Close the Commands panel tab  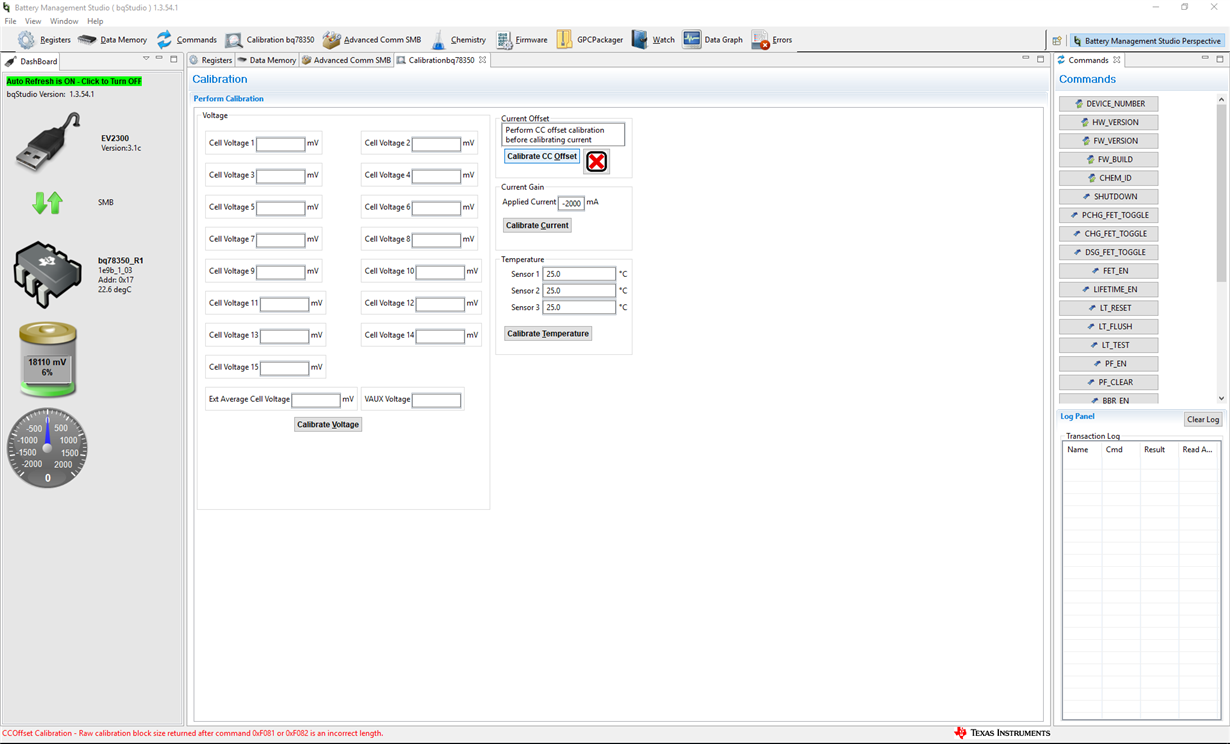(x=1117, y=60)
